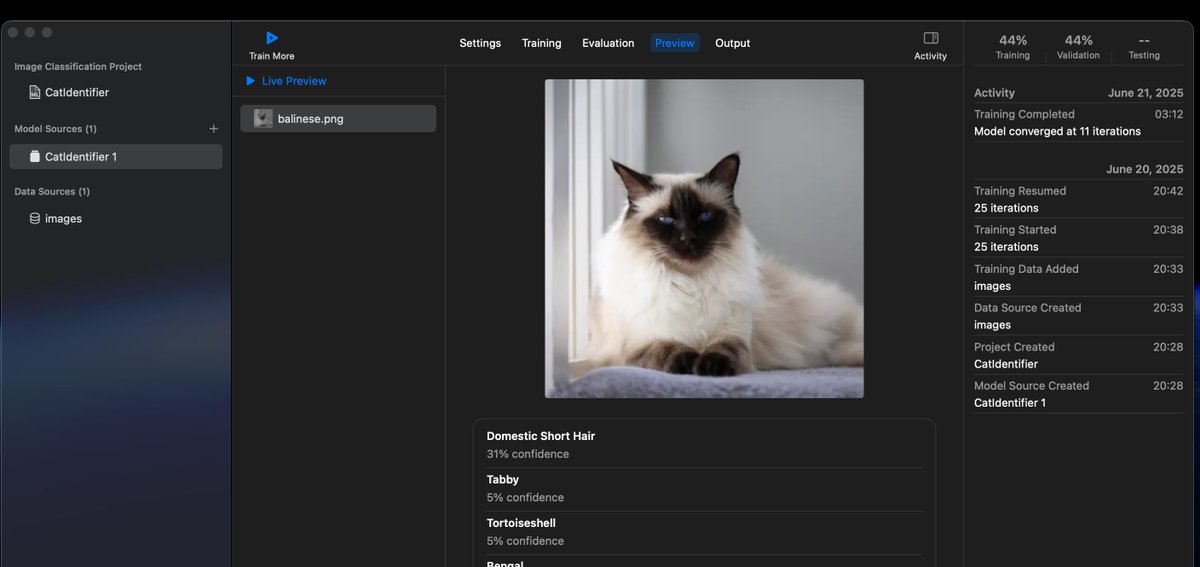Click the Testing metric showing dashes
1200x567 pixels.
pos(1144,47)
